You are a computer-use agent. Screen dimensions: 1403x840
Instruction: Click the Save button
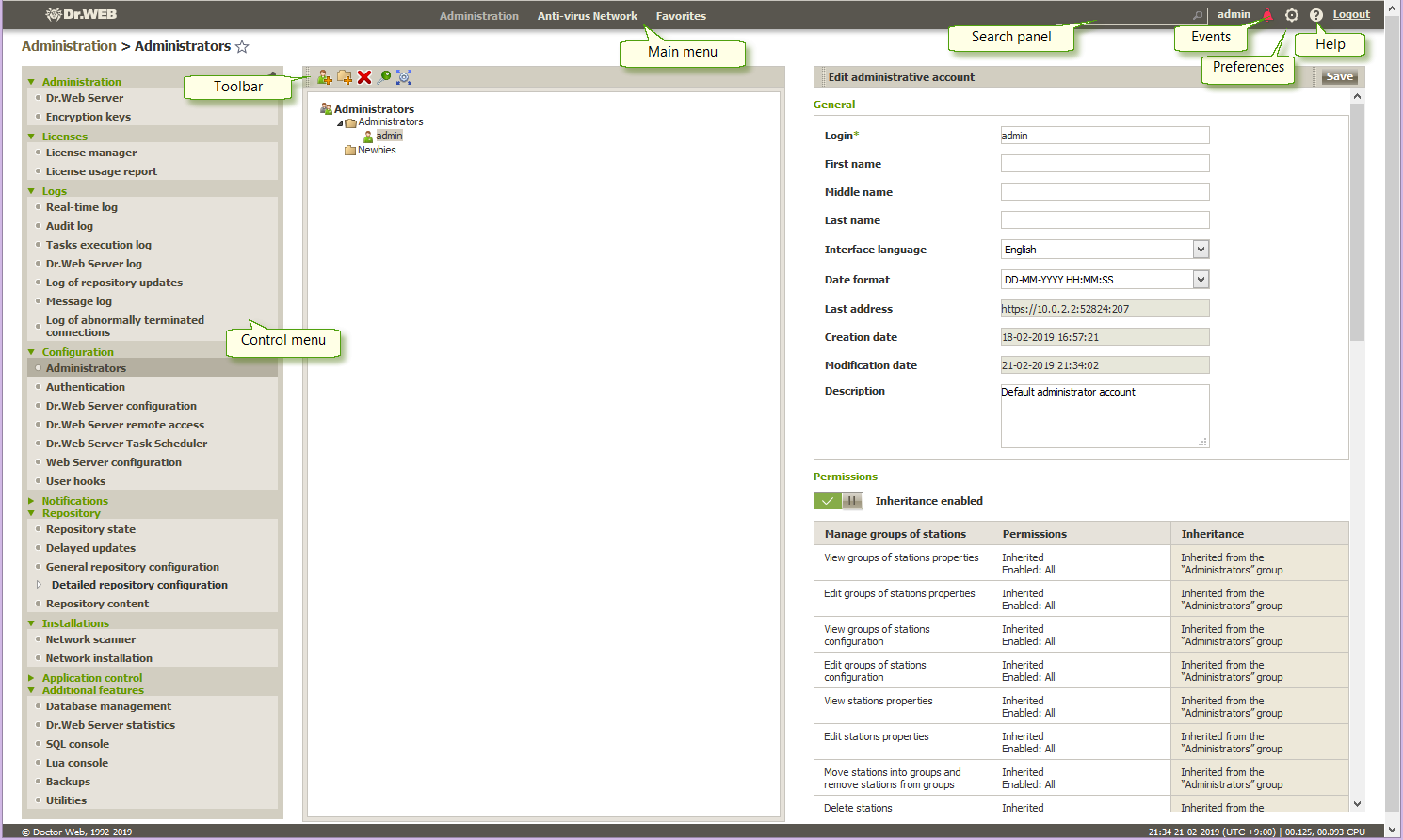point(1340,77)
